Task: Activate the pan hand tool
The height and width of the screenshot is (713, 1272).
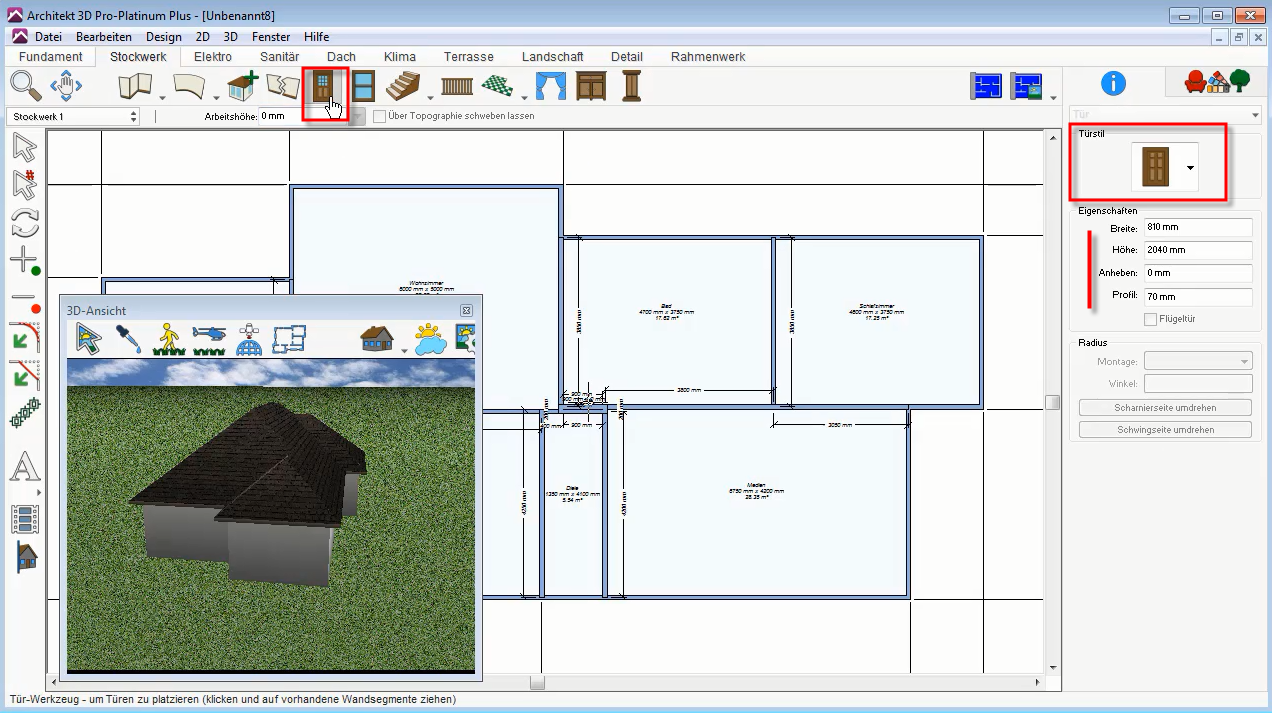Action: 66,86
